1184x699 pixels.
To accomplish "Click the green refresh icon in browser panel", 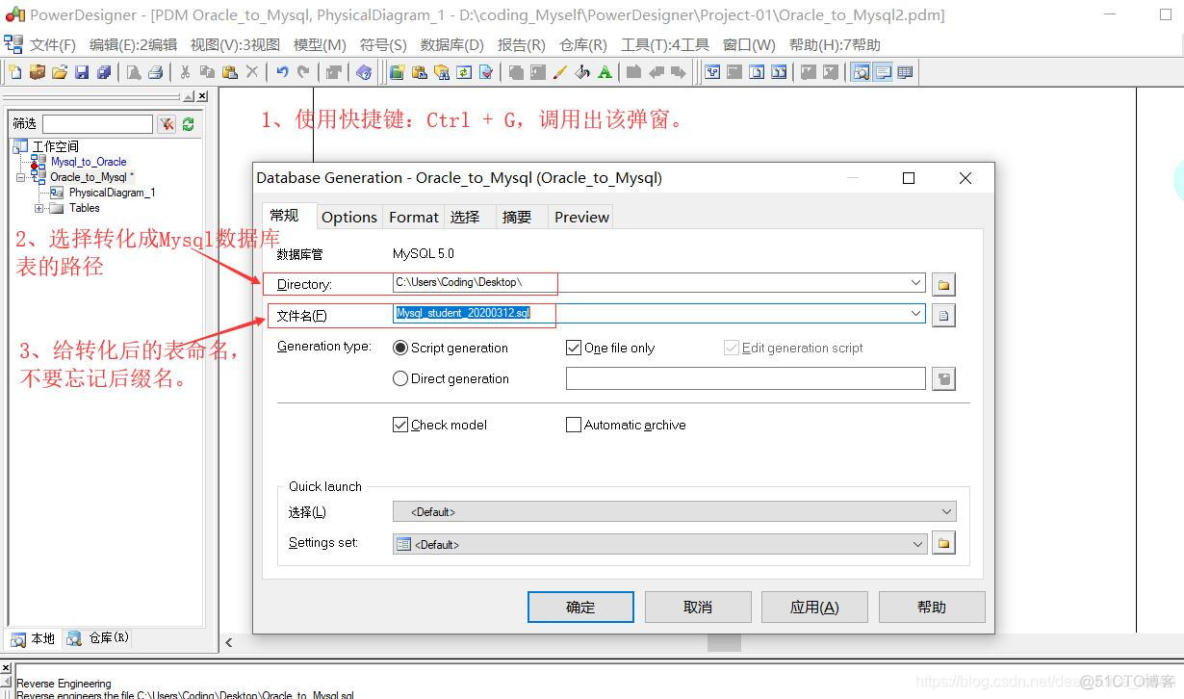I will [188, 124].
